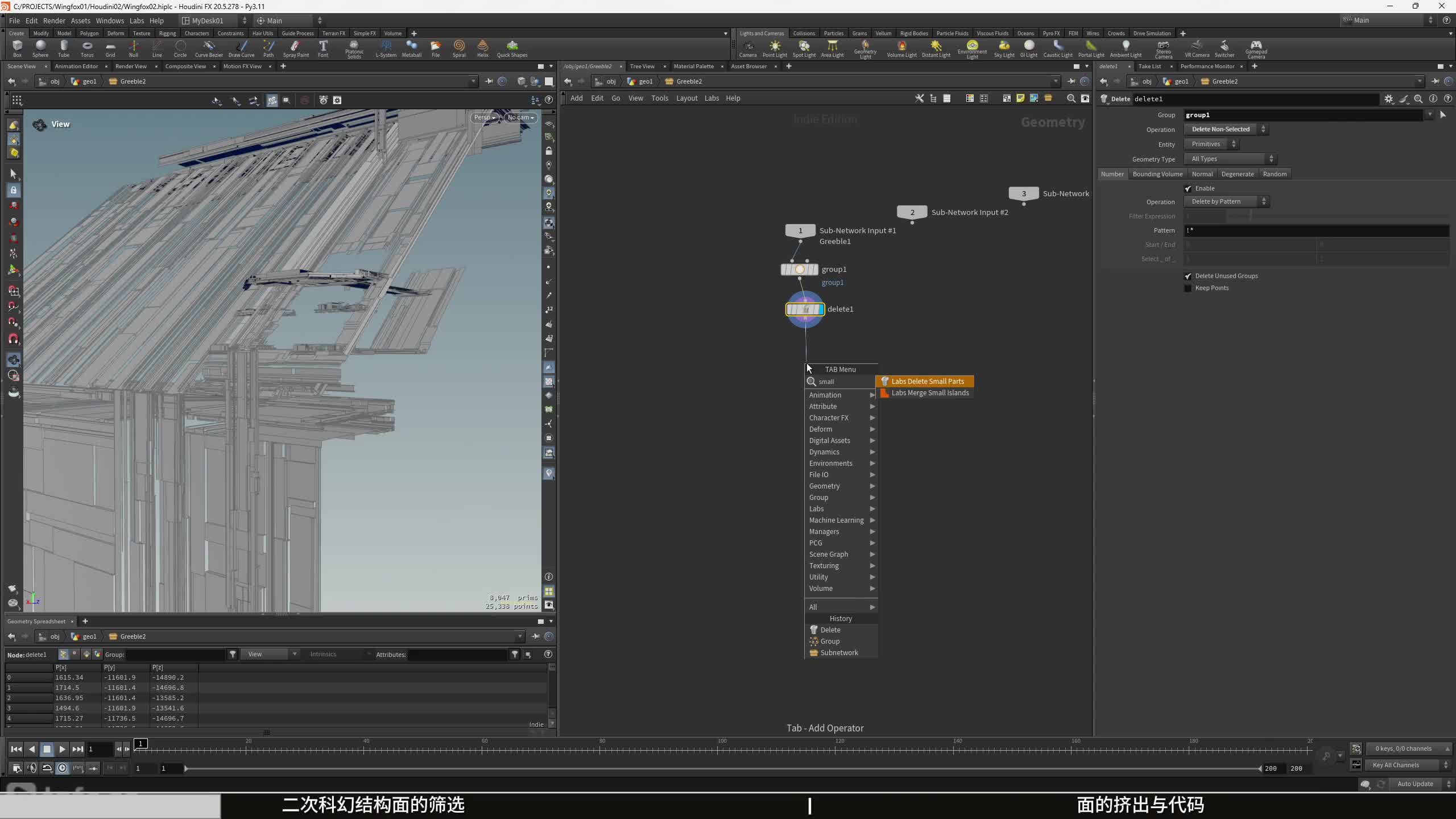1456x819 pixels.
Task: Toggle Delete Unused Groups checkbox
Action: coord(1188,276)
